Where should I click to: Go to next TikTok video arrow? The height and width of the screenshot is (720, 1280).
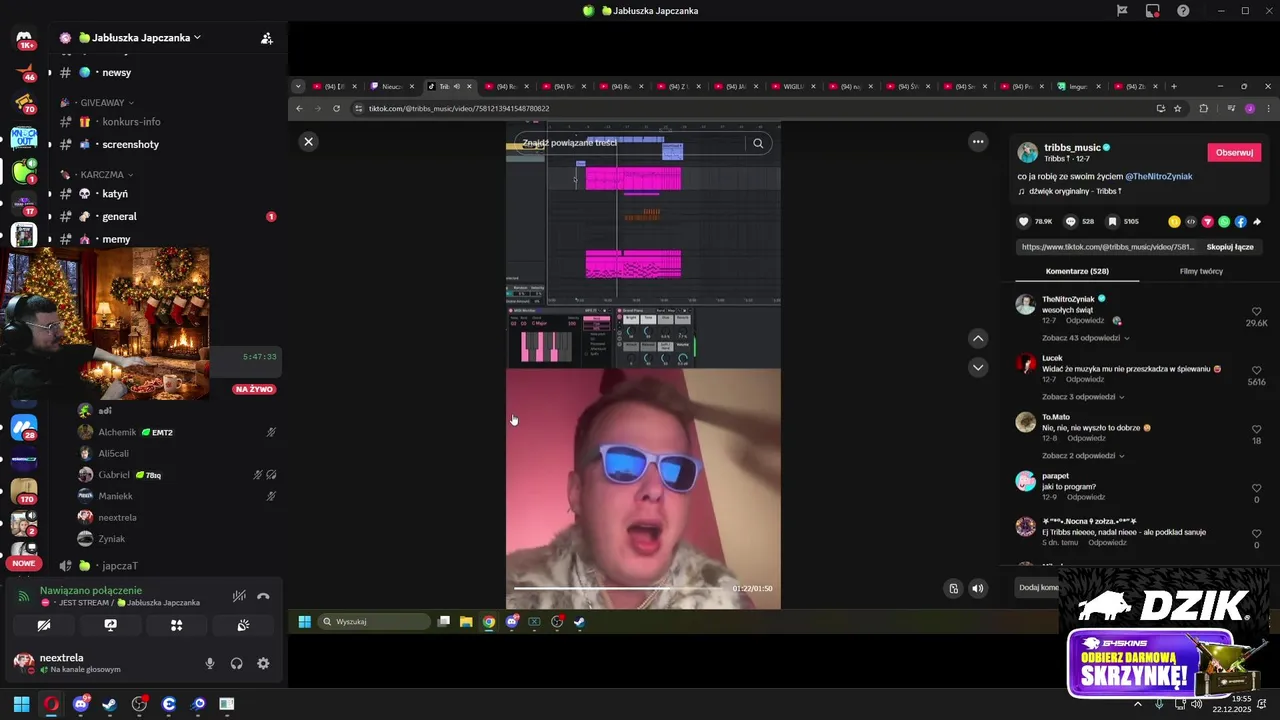(x=978, y=367)
